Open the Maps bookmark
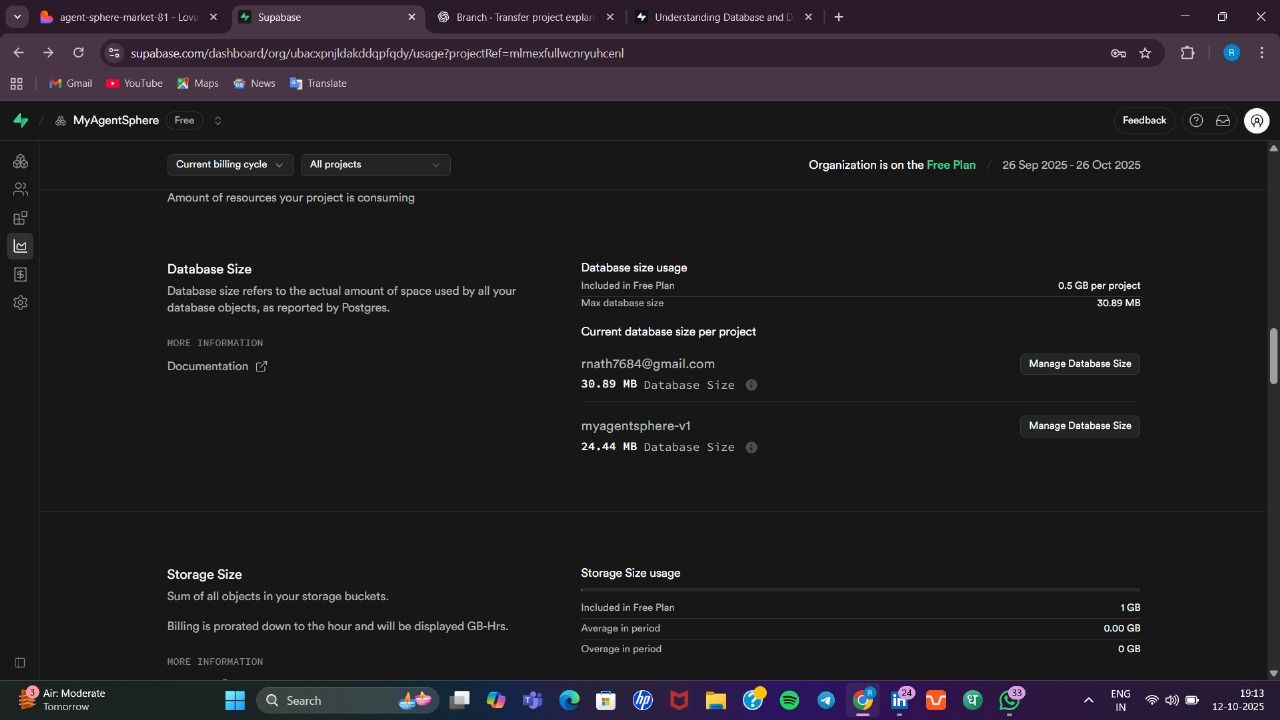Viewport: 1280px width, 720px height. (x=197, y=84)
